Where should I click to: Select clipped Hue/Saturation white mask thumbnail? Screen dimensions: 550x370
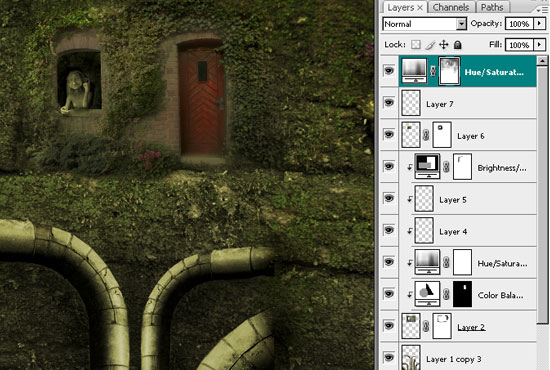coord(462,263)
